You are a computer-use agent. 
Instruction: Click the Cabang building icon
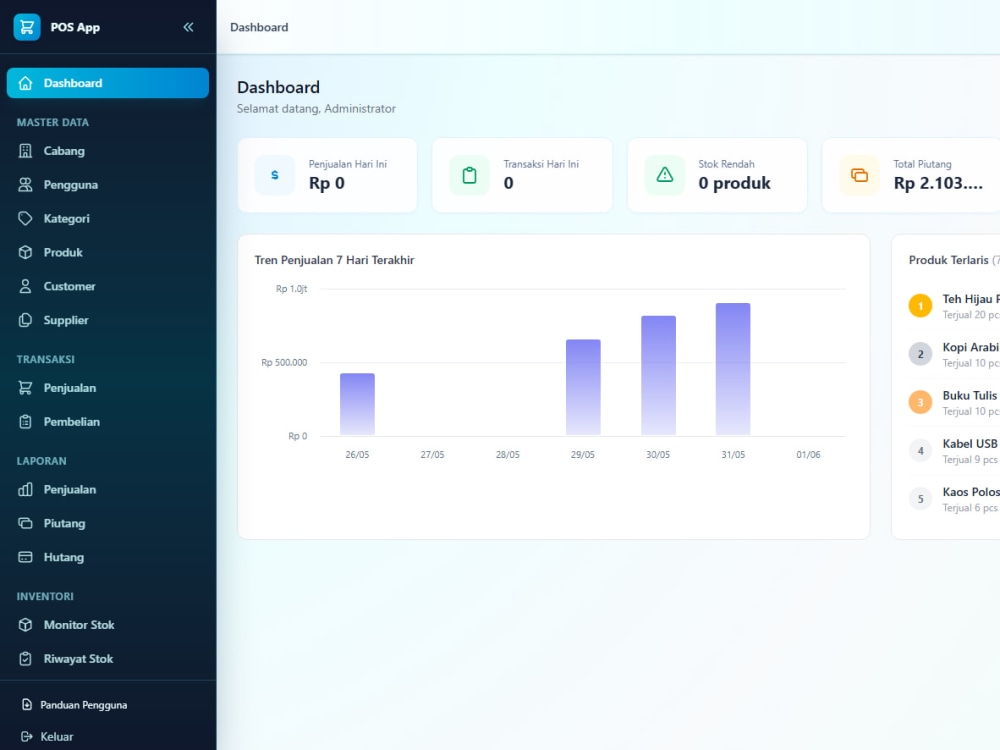click(26, 151)
